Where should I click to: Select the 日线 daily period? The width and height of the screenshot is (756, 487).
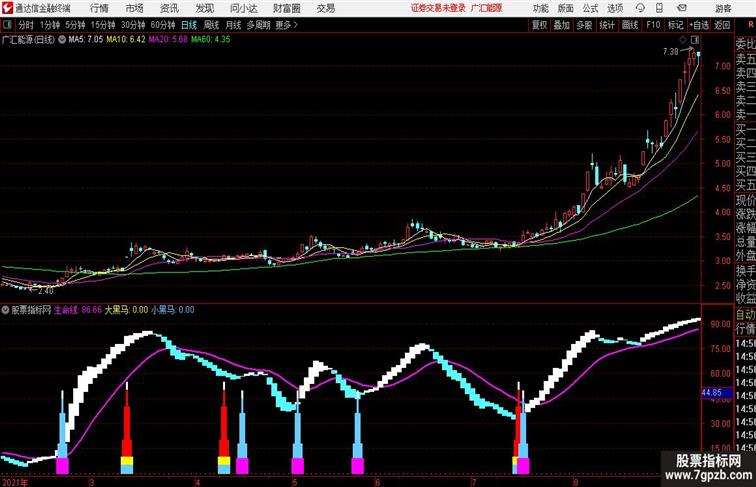(x=189, y=25)
